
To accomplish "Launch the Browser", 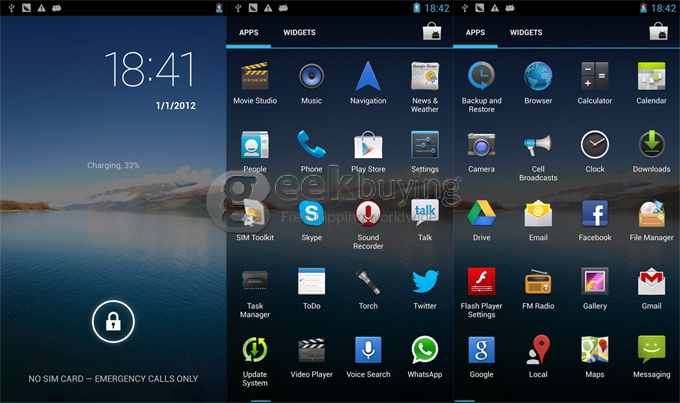I will click(x=538, y=76).
